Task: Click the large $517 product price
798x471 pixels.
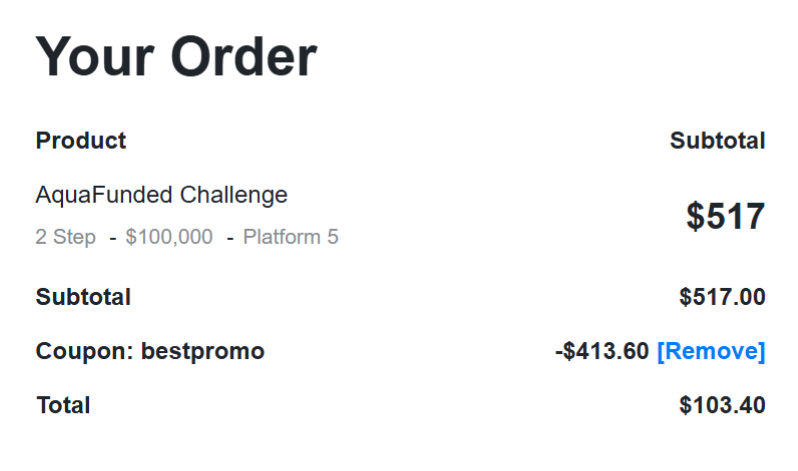Action: (x=725, y=216)
